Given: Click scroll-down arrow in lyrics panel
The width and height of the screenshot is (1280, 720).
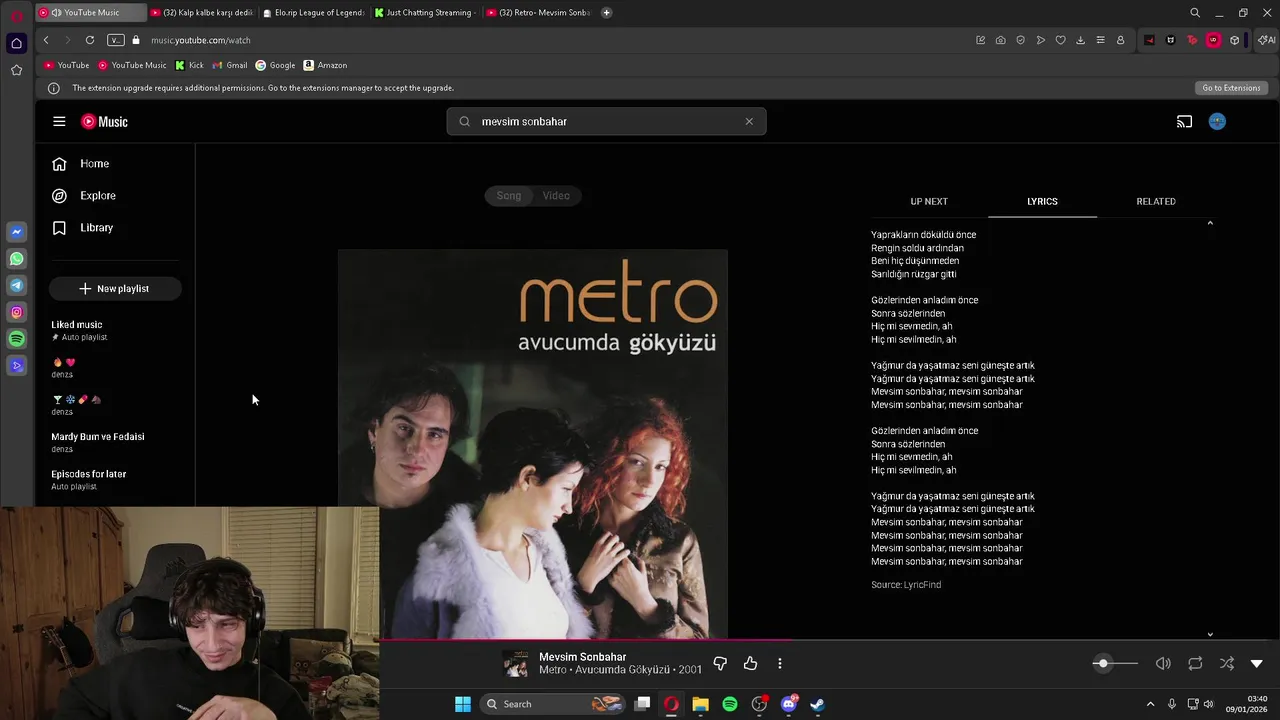Looking at the screenshot, I should tap(1210, 634).
